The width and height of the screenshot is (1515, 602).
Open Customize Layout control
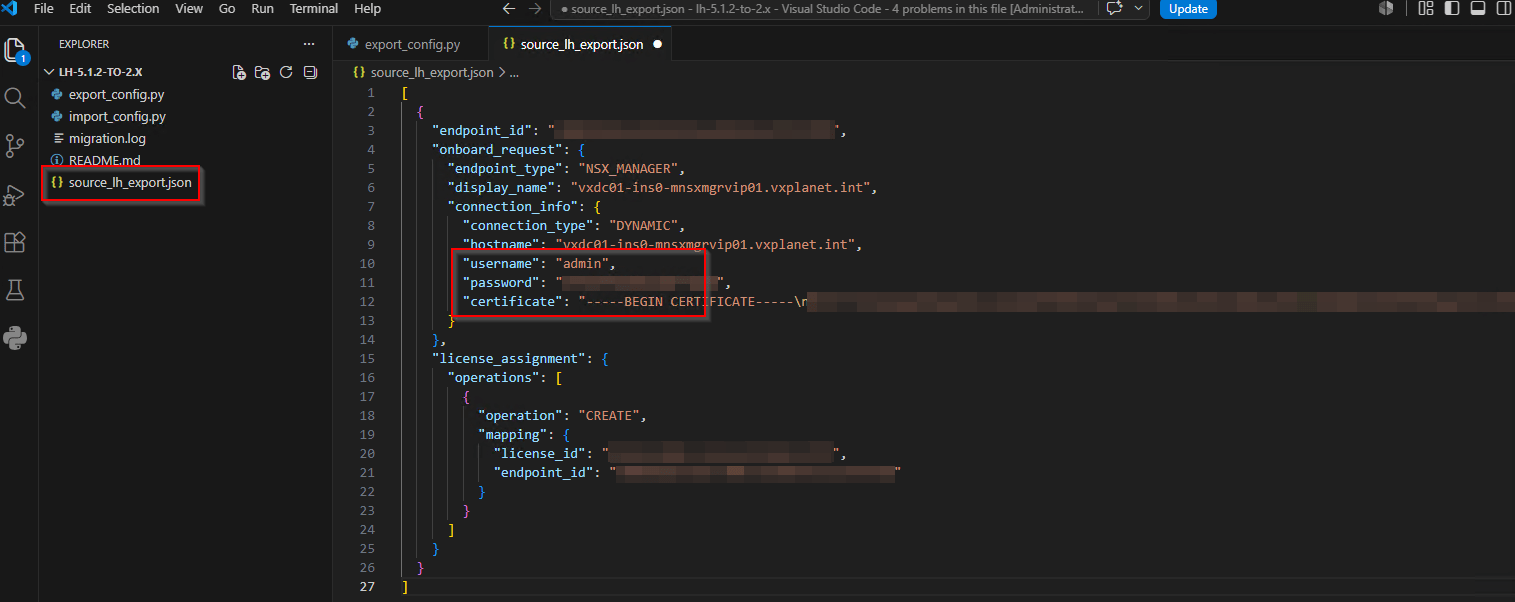pyautogui.click(x=1425, y=9)
